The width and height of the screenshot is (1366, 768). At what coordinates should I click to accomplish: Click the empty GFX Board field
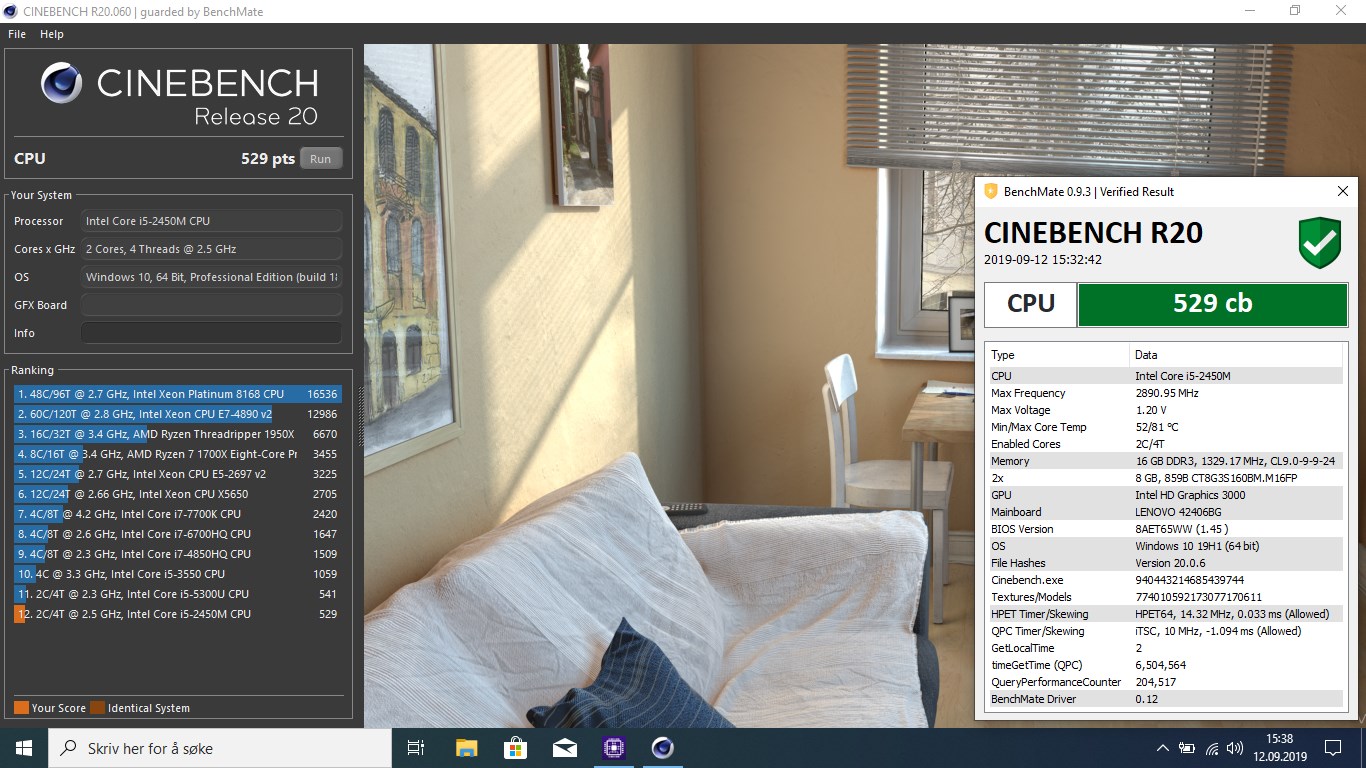coord(211,305)
